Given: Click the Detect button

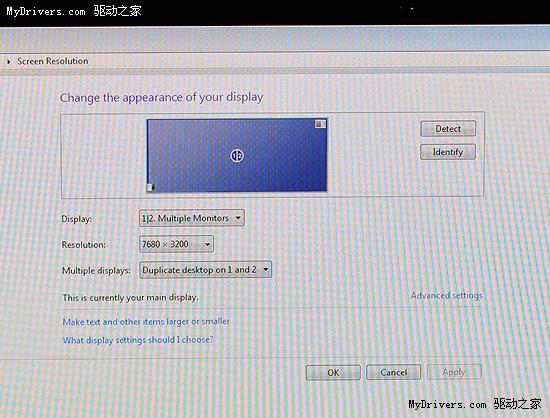Looking at the screenshot, I should point(448,129).
